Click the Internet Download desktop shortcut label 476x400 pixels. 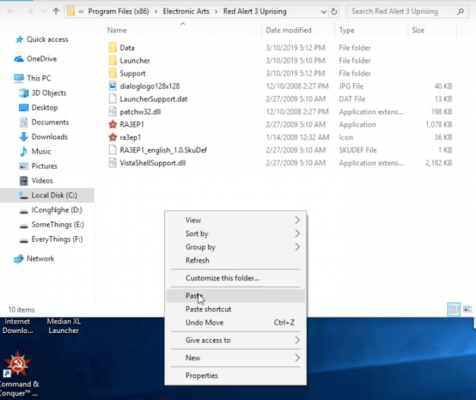pos(17,326)
